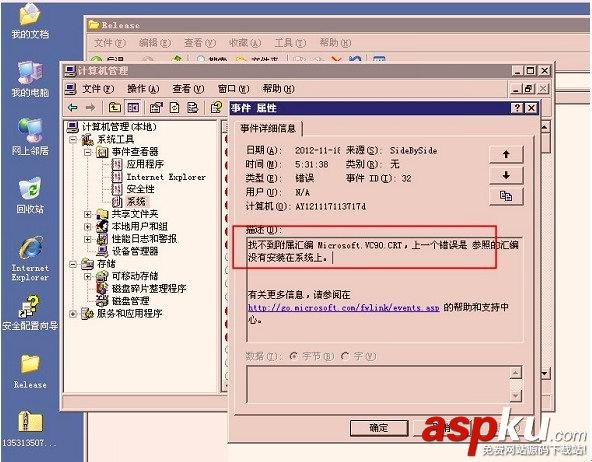Open Security Configuration Wizard desktop icon
Viewport: 592px width, 462px height.
click(30, 313)
